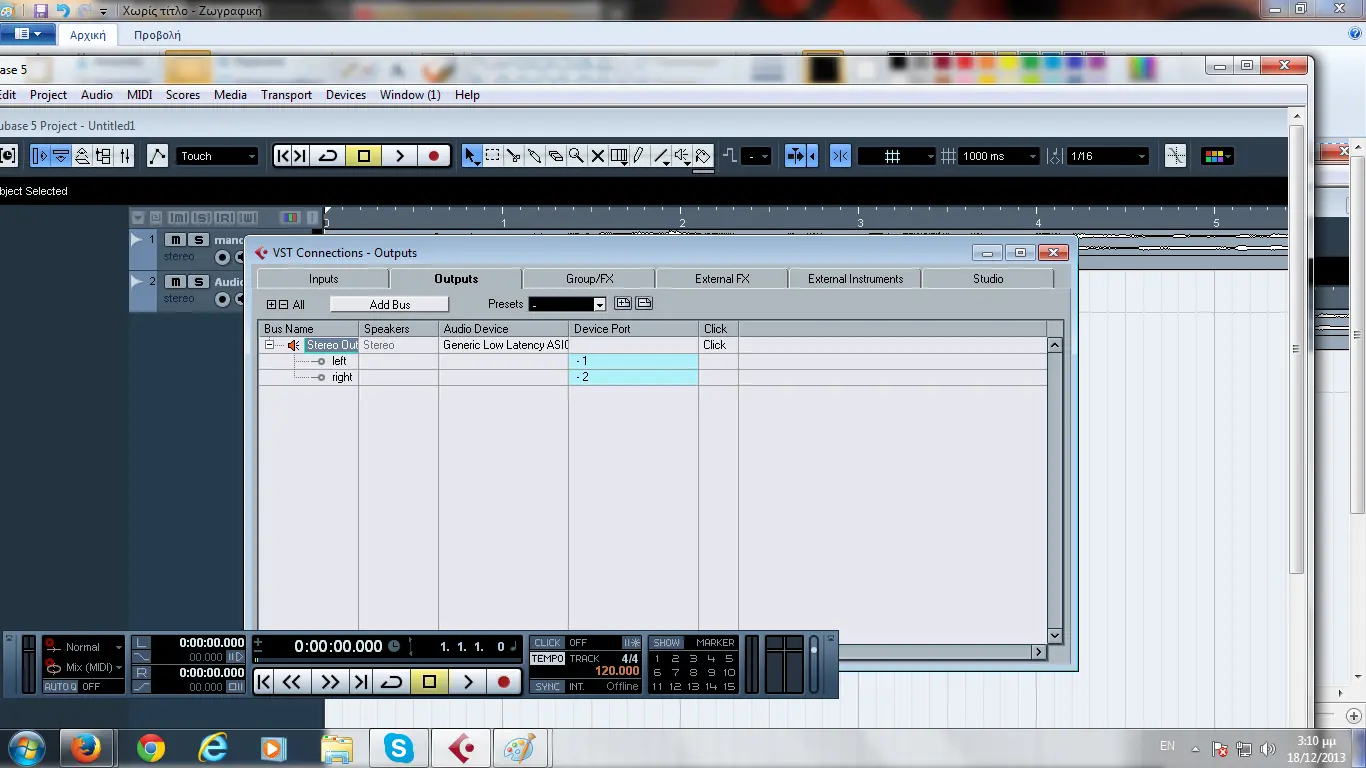
Task: Select the Mute X tool
Action: pyautogui.click(x=598, y=156)
